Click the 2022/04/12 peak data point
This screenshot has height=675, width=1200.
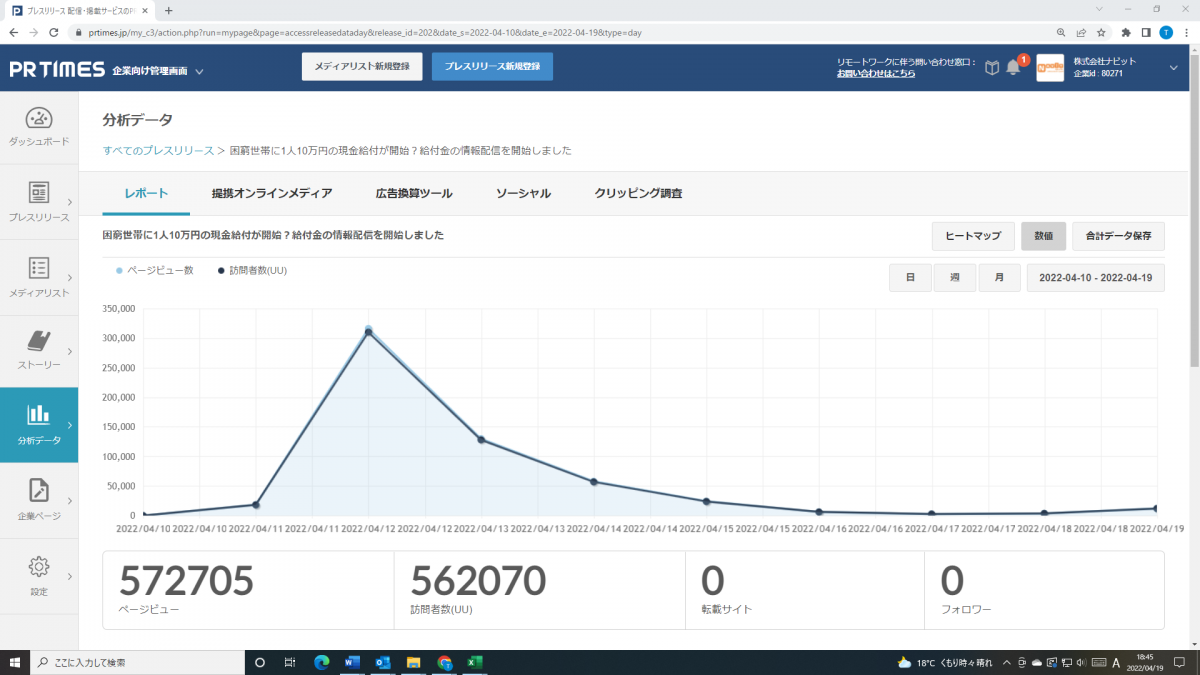coord(369,331)
